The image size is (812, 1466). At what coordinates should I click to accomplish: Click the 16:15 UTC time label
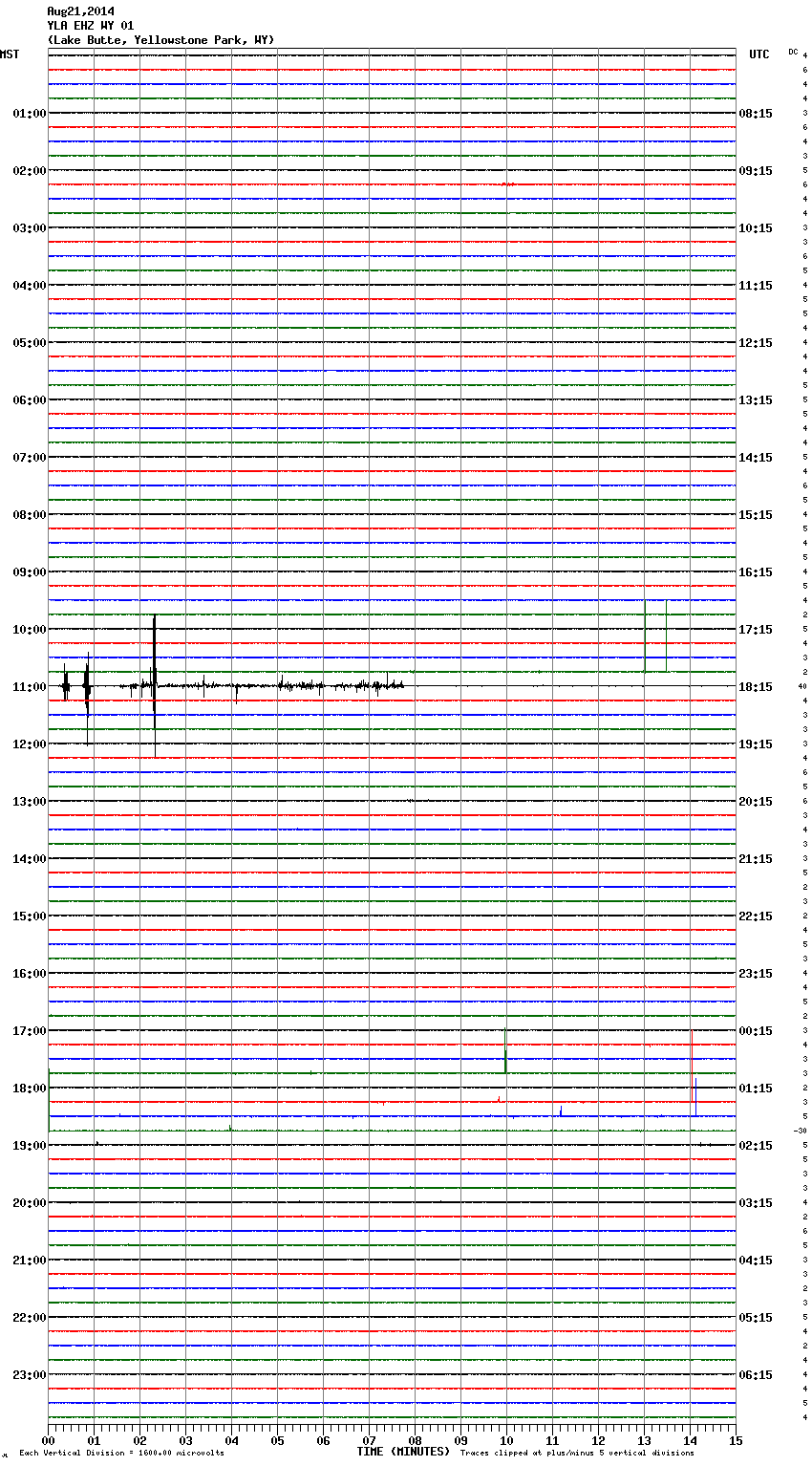[x=756, y=572]
